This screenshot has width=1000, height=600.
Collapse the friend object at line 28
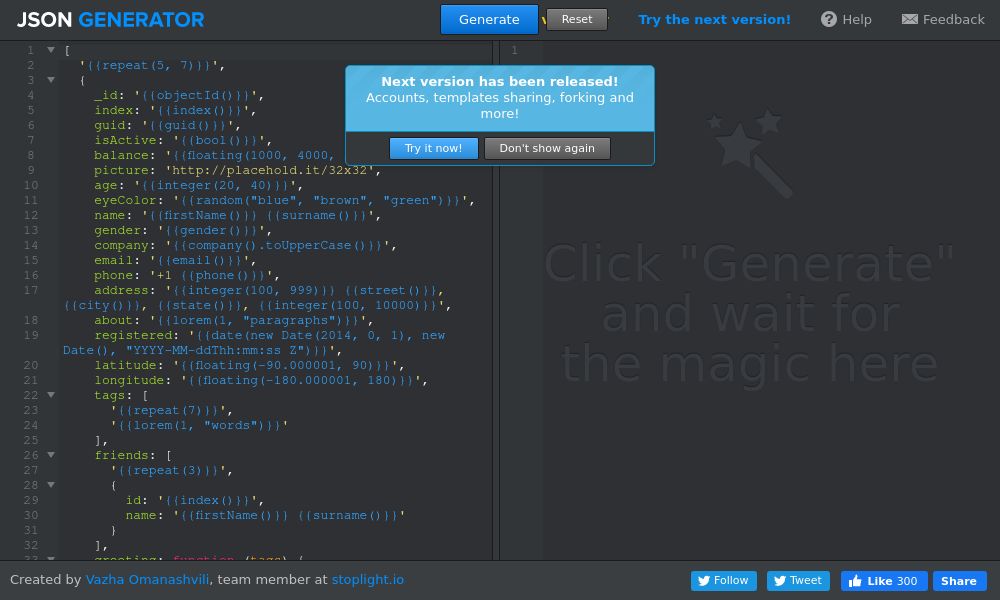pos(51,484)
